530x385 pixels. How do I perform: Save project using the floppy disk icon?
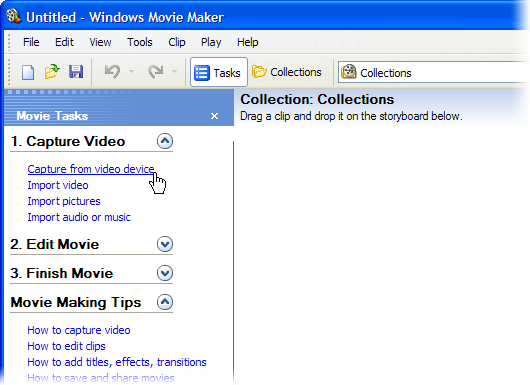pos(76,72)
